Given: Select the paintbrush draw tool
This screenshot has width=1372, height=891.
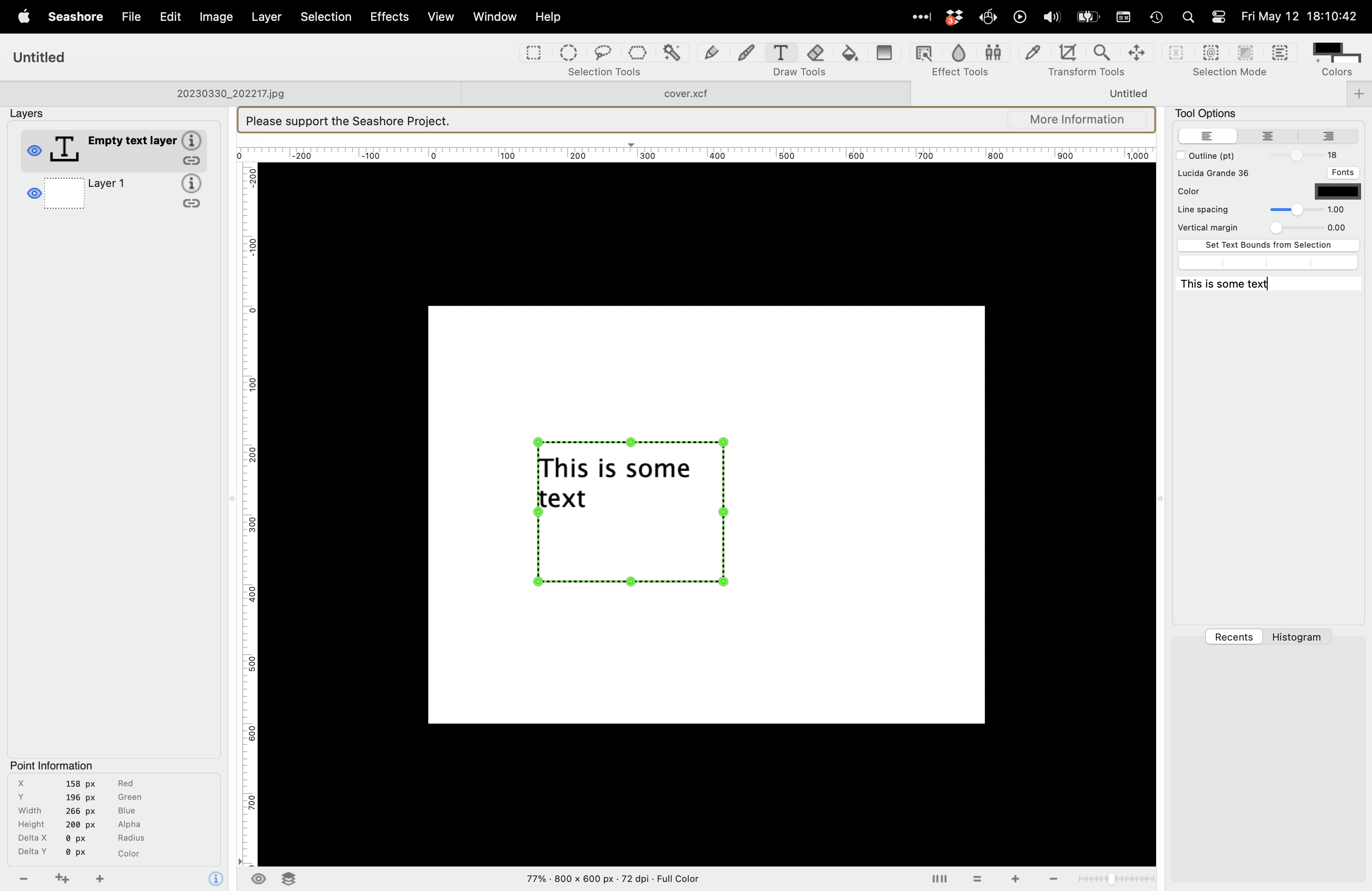Looking at the screenshot, I should (x=745, y=53).
